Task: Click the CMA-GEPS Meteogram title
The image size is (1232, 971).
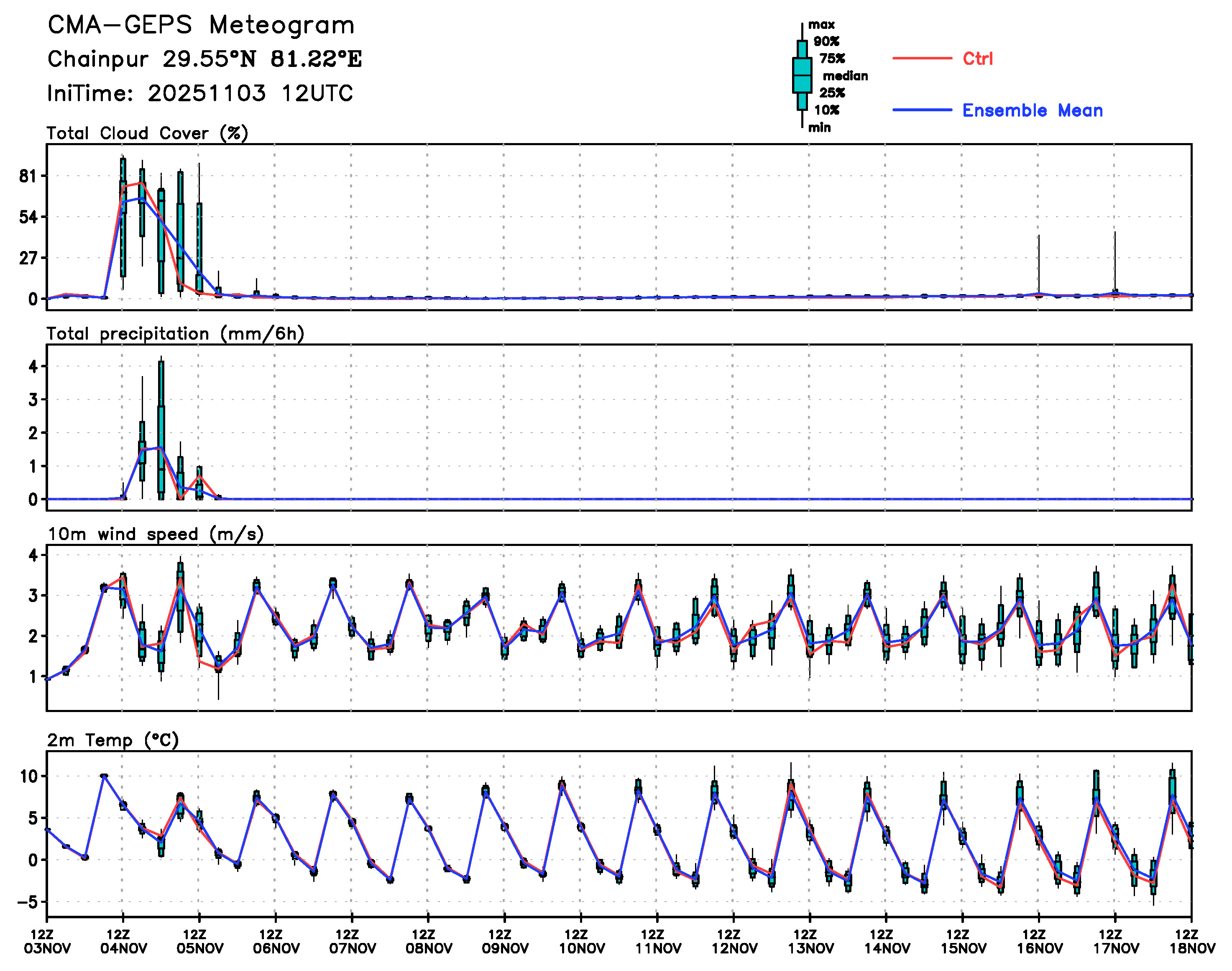Action: 201,25
